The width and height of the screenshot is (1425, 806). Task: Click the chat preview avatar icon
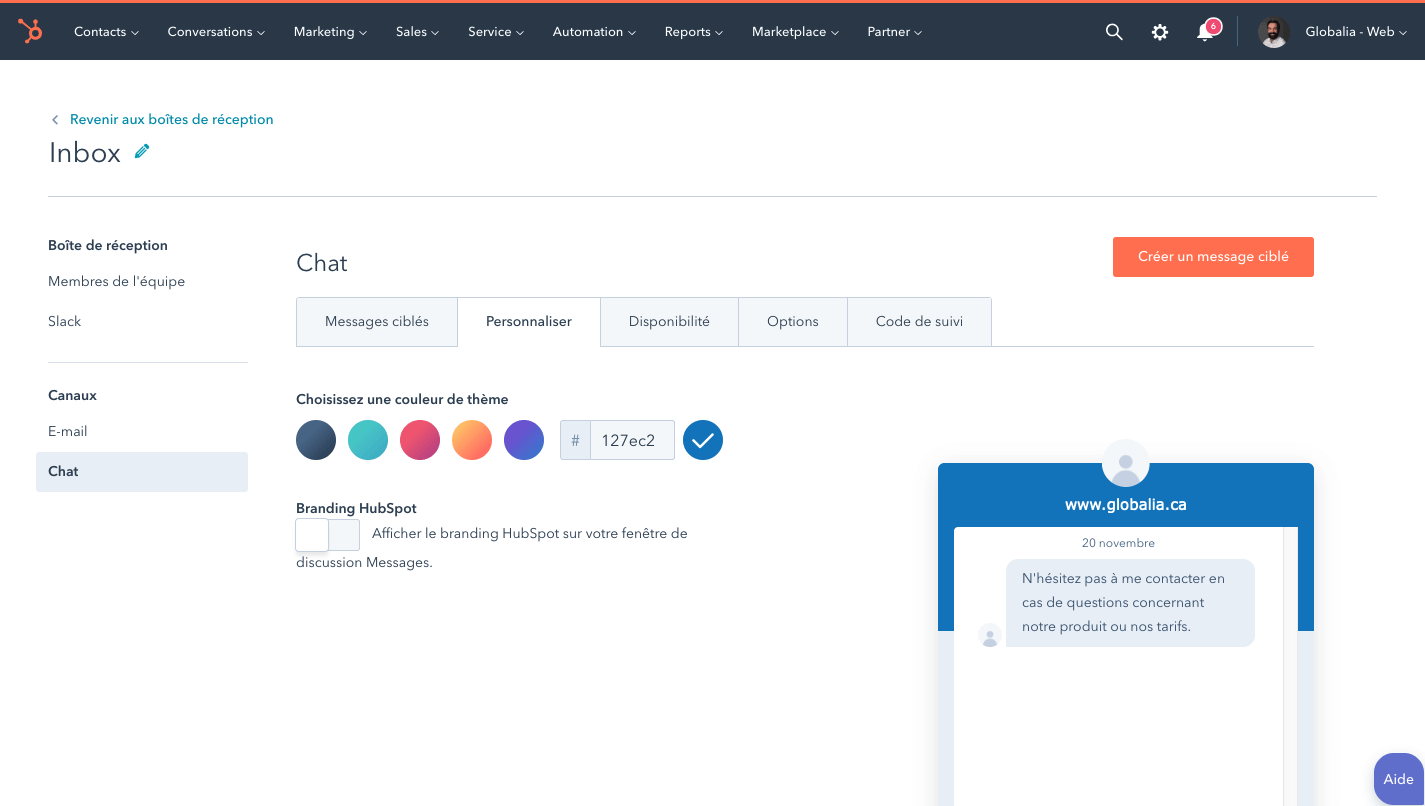[x=1125, y=464]
